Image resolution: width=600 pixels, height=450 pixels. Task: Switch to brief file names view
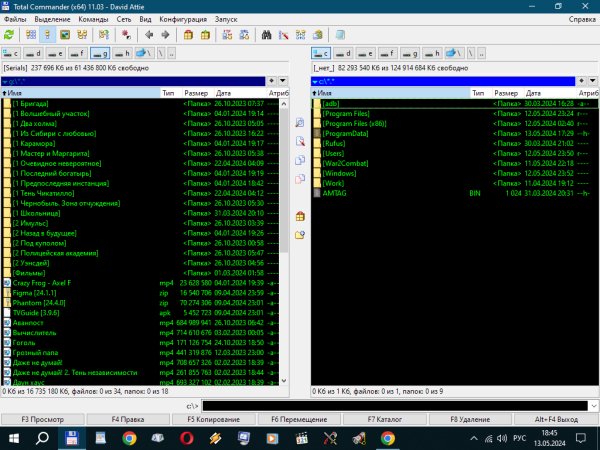(x=31, y=35)
